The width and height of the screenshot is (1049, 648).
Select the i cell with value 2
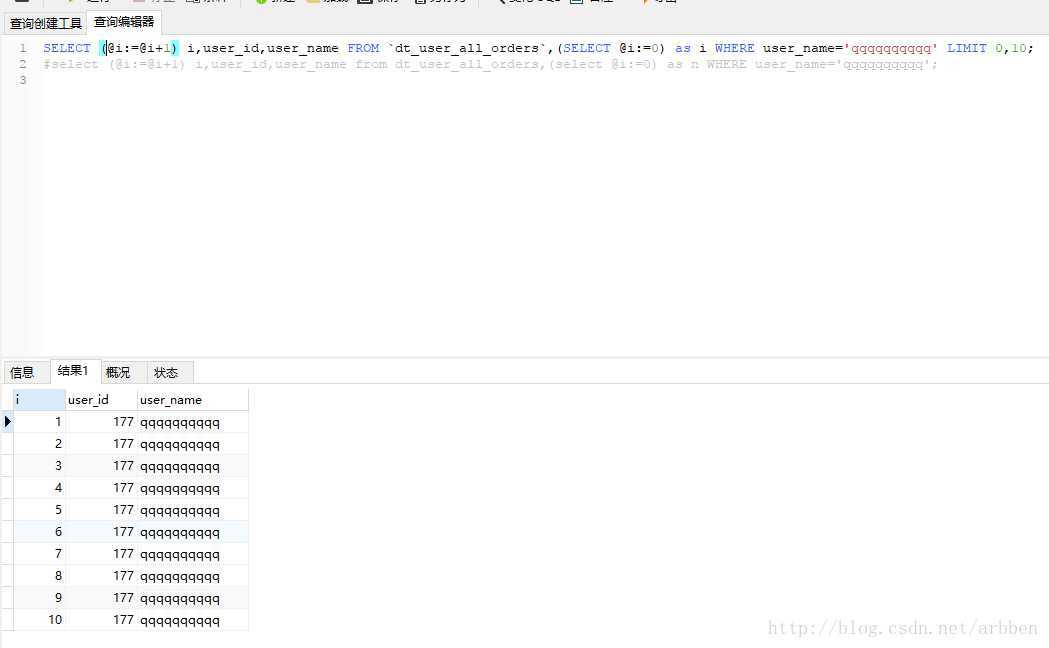(39, 444)
